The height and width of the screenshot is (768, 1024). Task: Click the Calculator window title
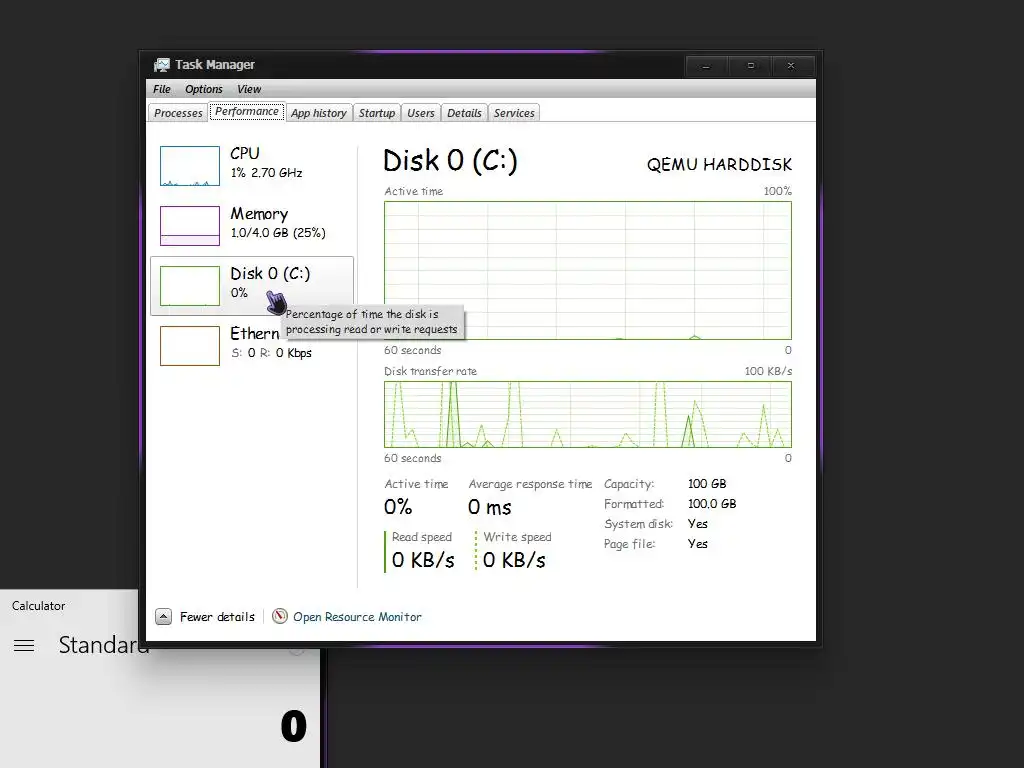(39, 606)
